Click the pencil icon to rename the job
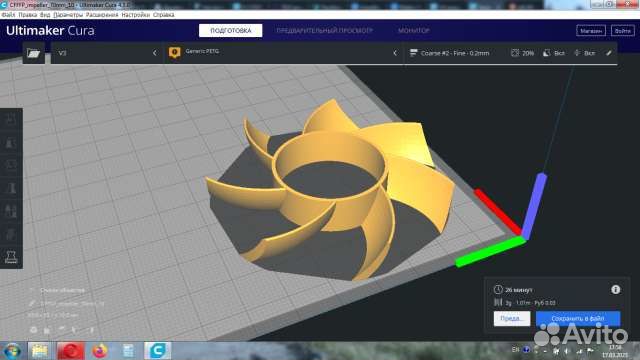 pyautogui.click(x=32, y=304)
